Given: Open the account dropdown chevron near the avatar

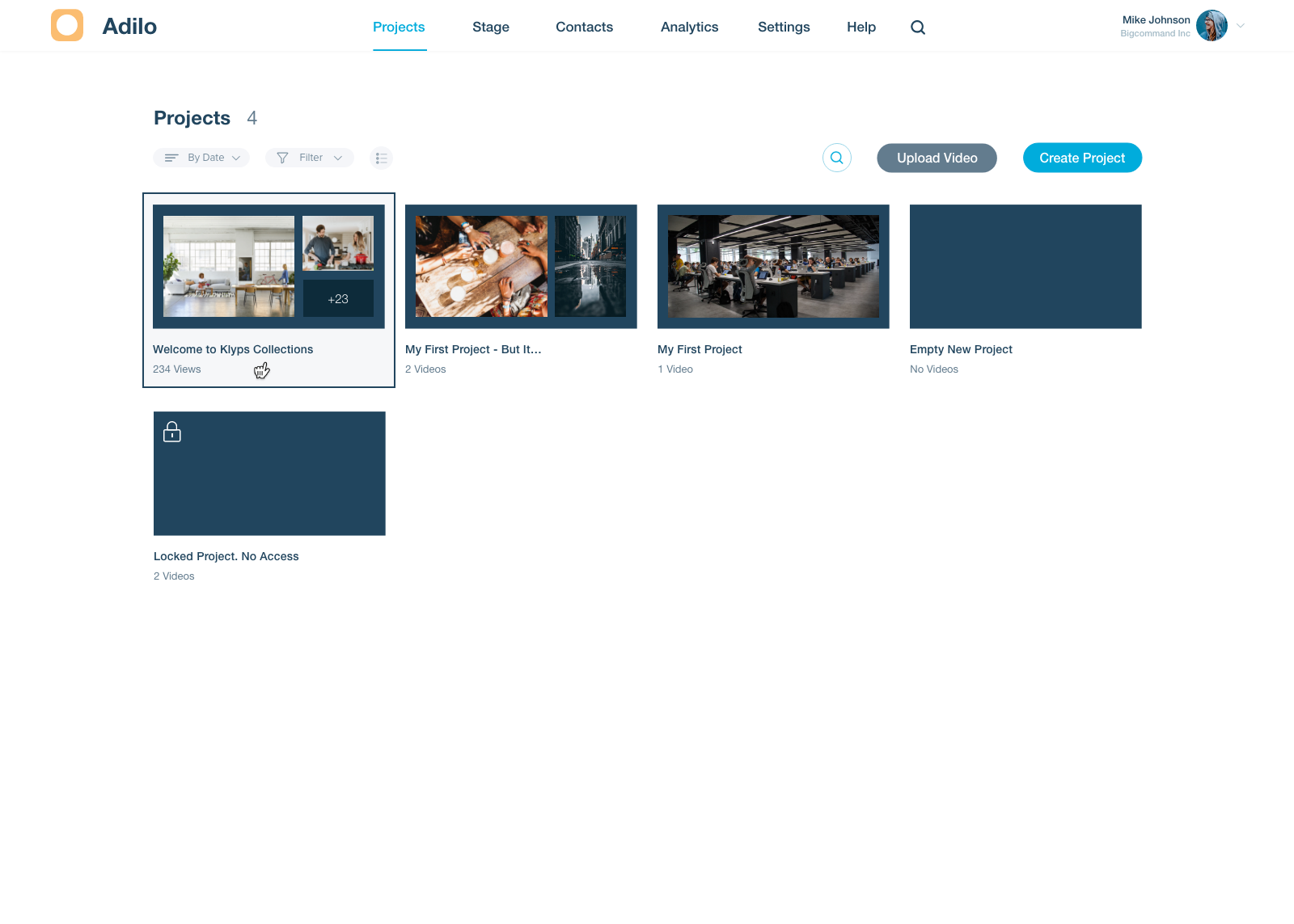Looking at the screenshot, I should (x=1240, y=25).
